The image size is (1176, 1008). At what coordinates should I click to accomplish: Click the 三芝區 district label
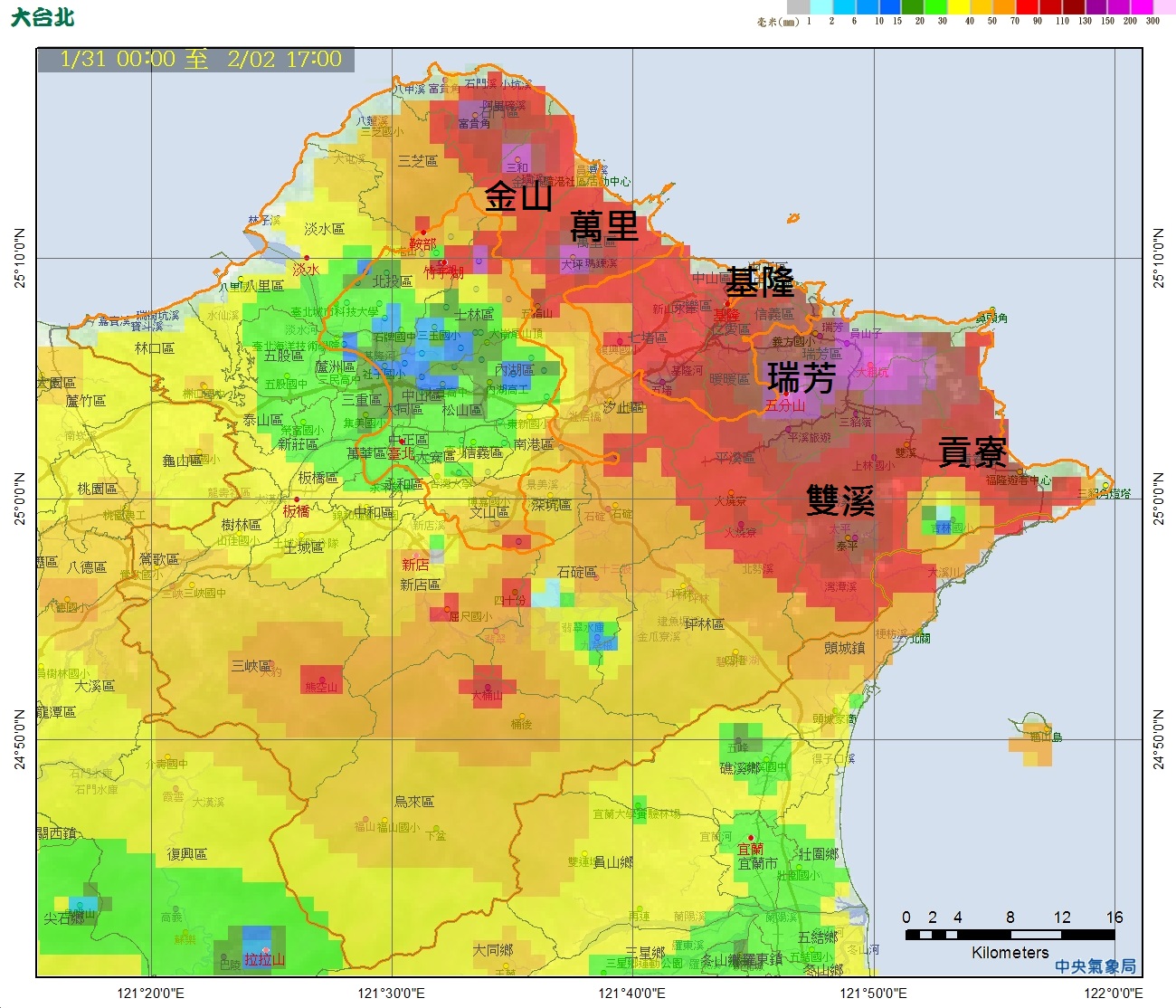tap(417, 161)
